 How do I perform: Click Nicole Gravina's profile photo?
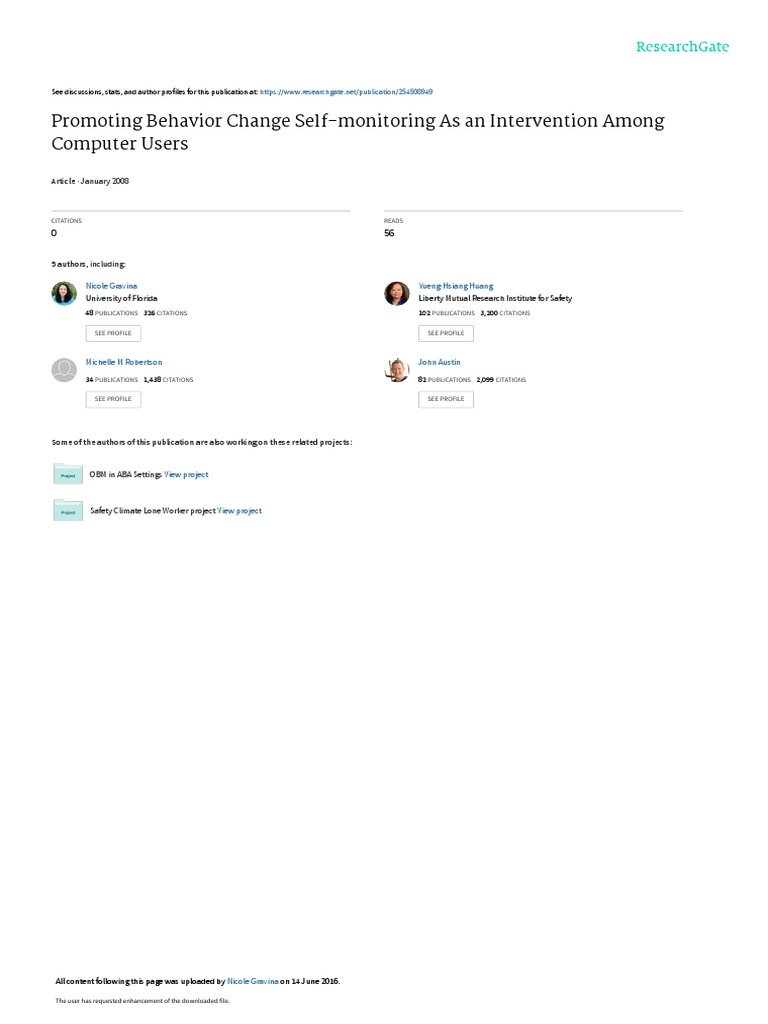click(64, 293)
